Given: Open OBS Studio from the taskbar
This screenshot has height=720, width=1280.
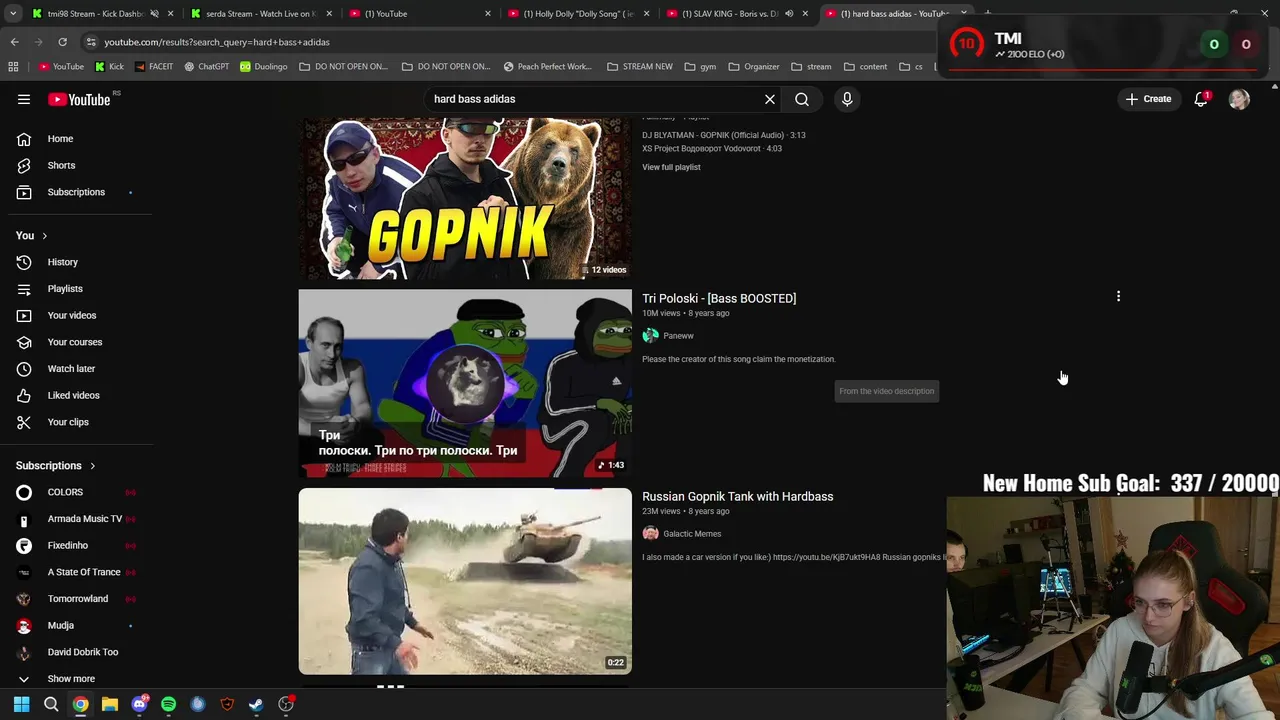Looking at the screenshot, I should pos(286,704).
